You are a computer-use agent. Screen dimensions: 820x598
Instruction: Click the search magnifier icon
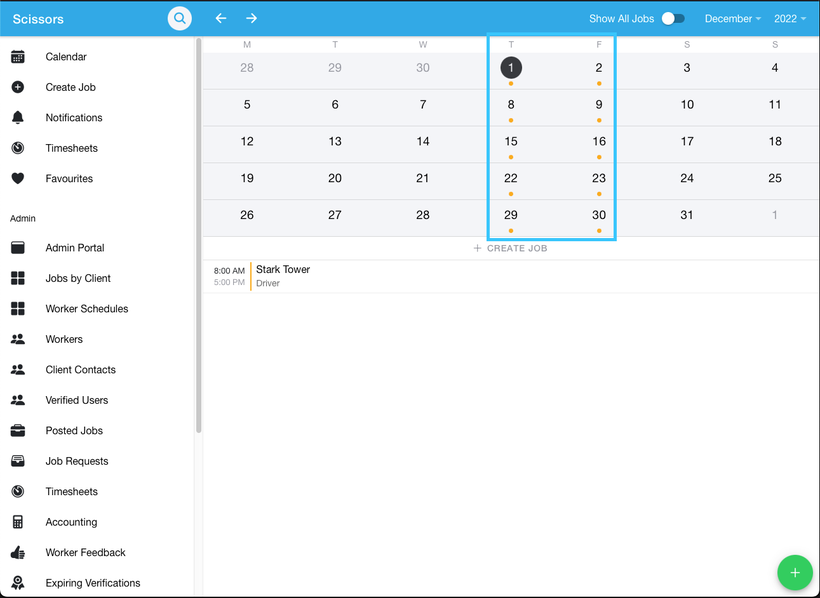click(179, 18)
